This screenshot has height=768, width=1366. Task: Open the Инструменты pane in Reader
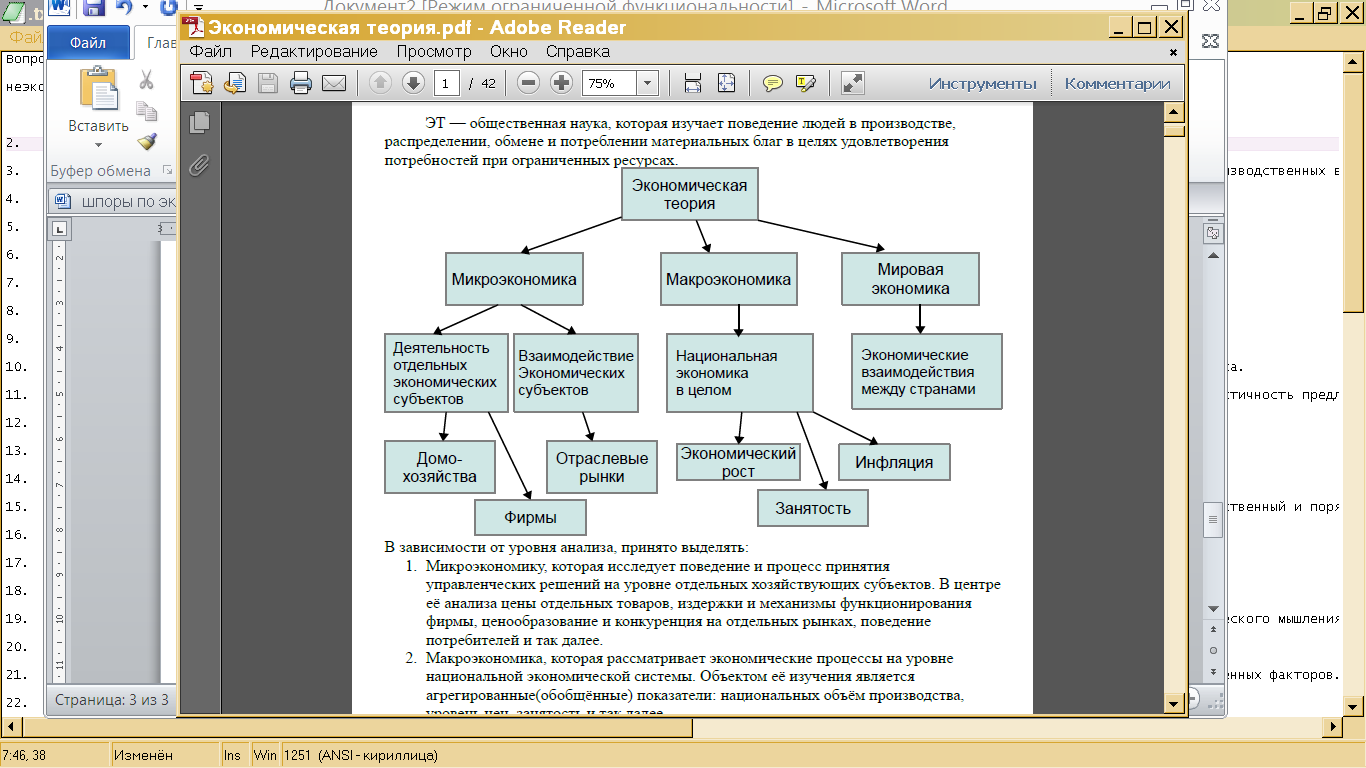coord(982,83)
